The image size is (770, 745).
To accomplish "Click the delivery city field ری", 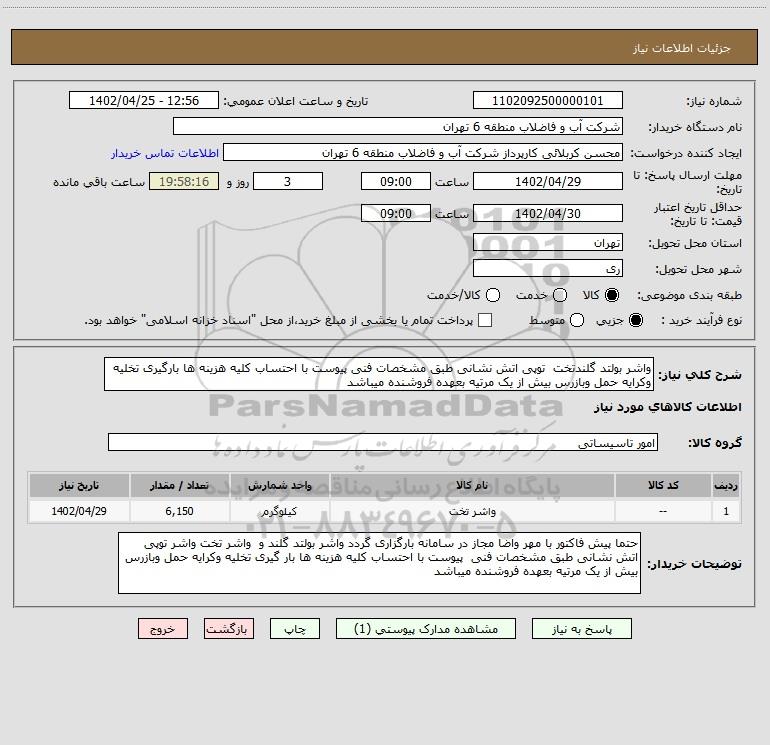I will point(548,269).
